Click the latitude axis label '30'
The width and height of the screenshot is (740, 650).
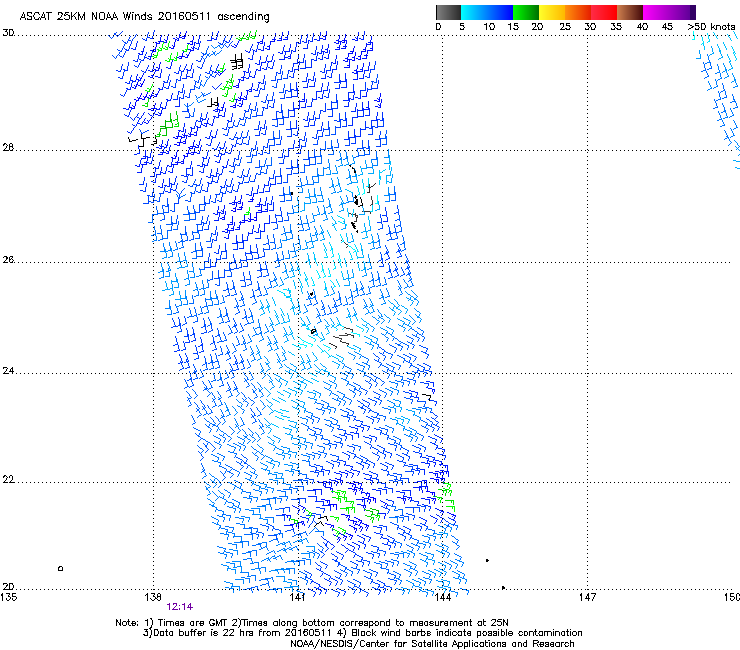click(8, 33)
